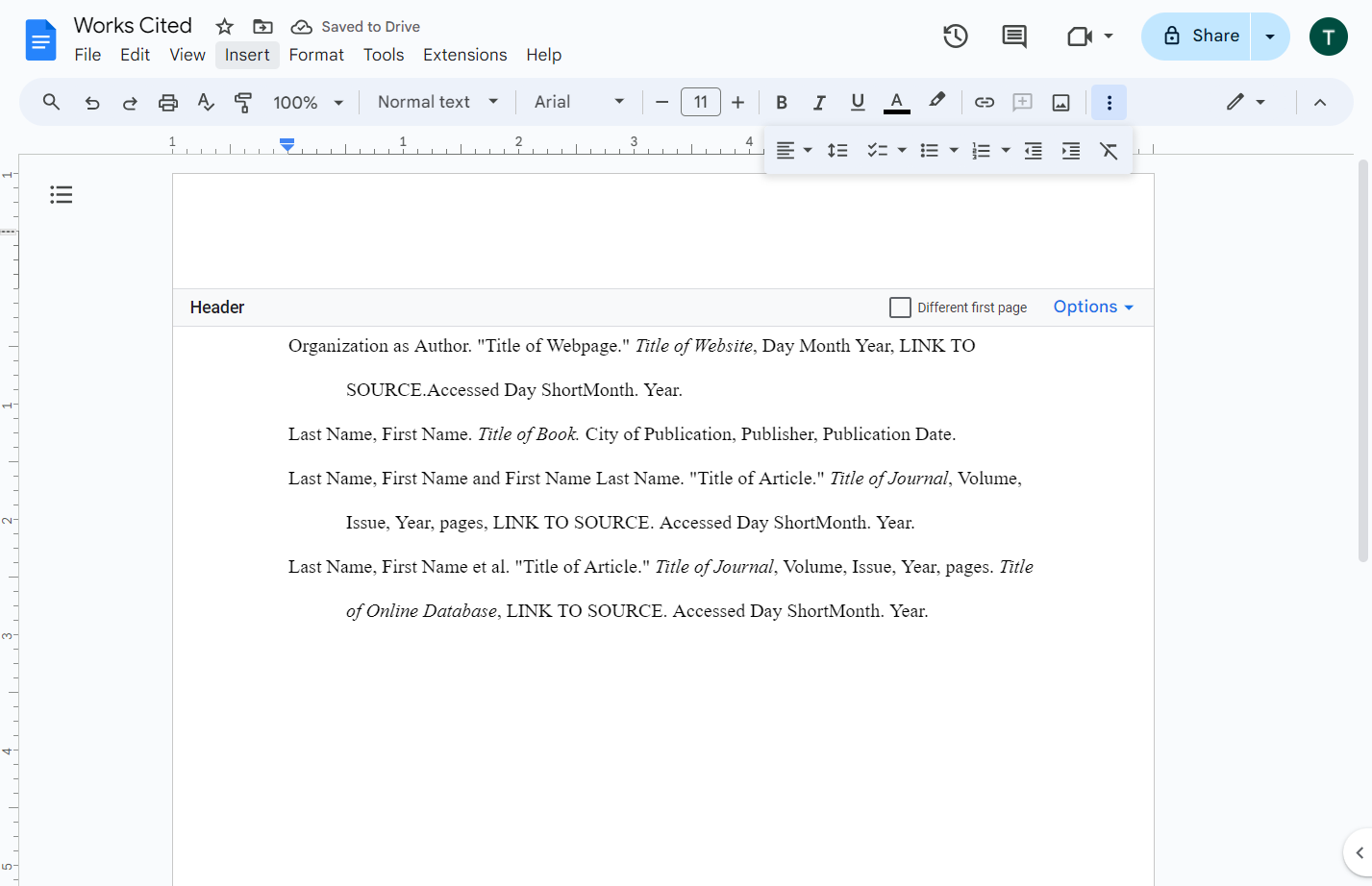Insert a link

tap(985, 102)
